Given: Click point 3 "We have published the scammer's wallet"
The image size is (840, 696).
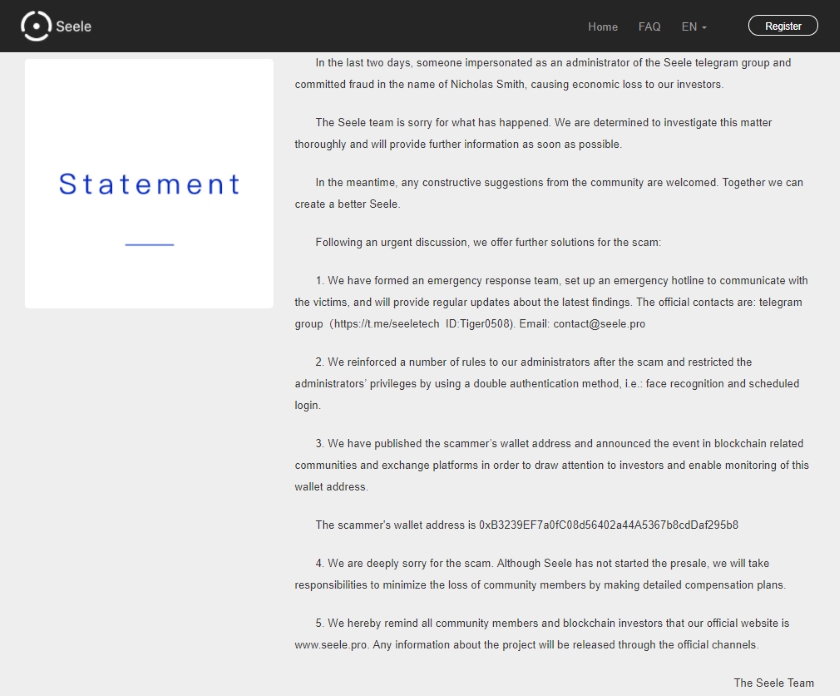Looking at the screenshot, I should click(x=552, y=465).
